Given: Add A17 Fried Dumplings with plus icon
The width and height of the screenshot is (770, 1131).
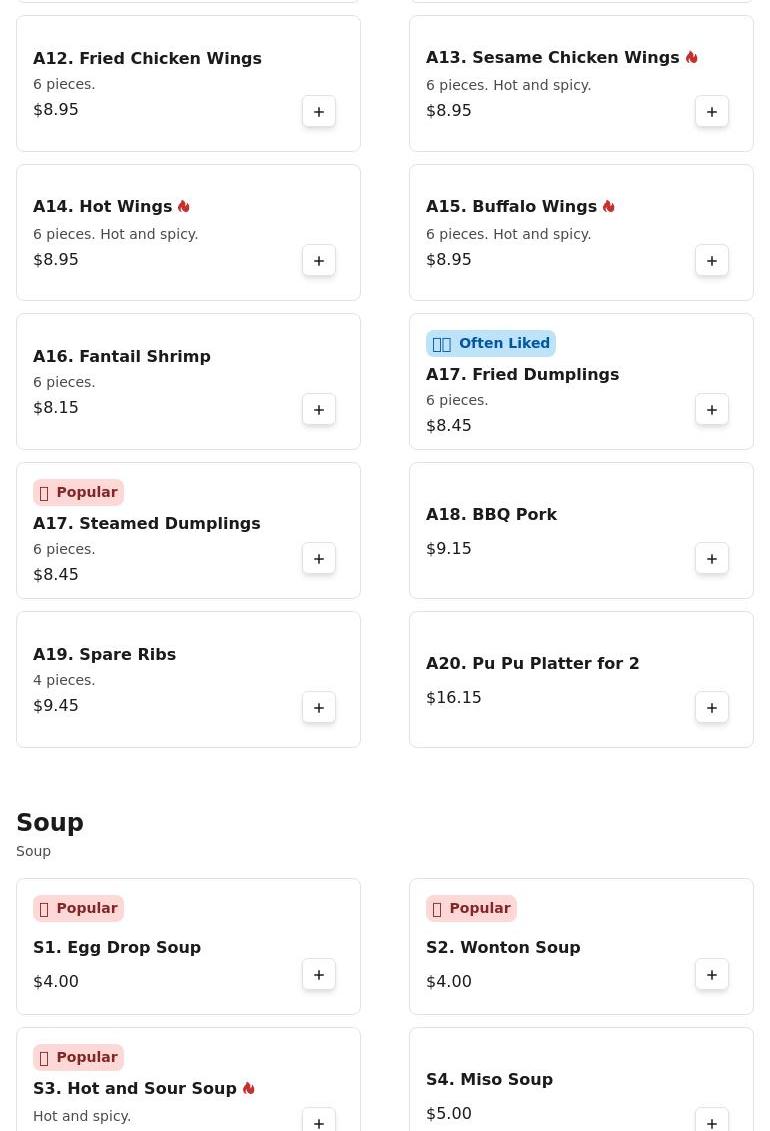Looking at the screenshot, I should click(712, 410).
